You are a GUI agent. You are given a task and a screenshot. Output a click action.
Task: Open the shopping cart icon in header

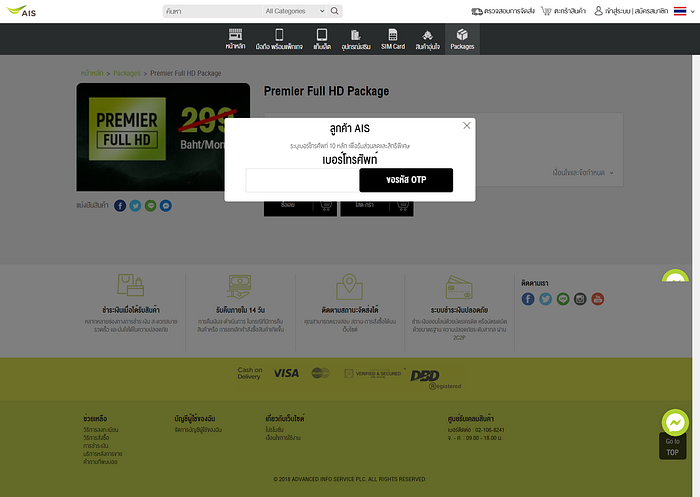point(546,11)
